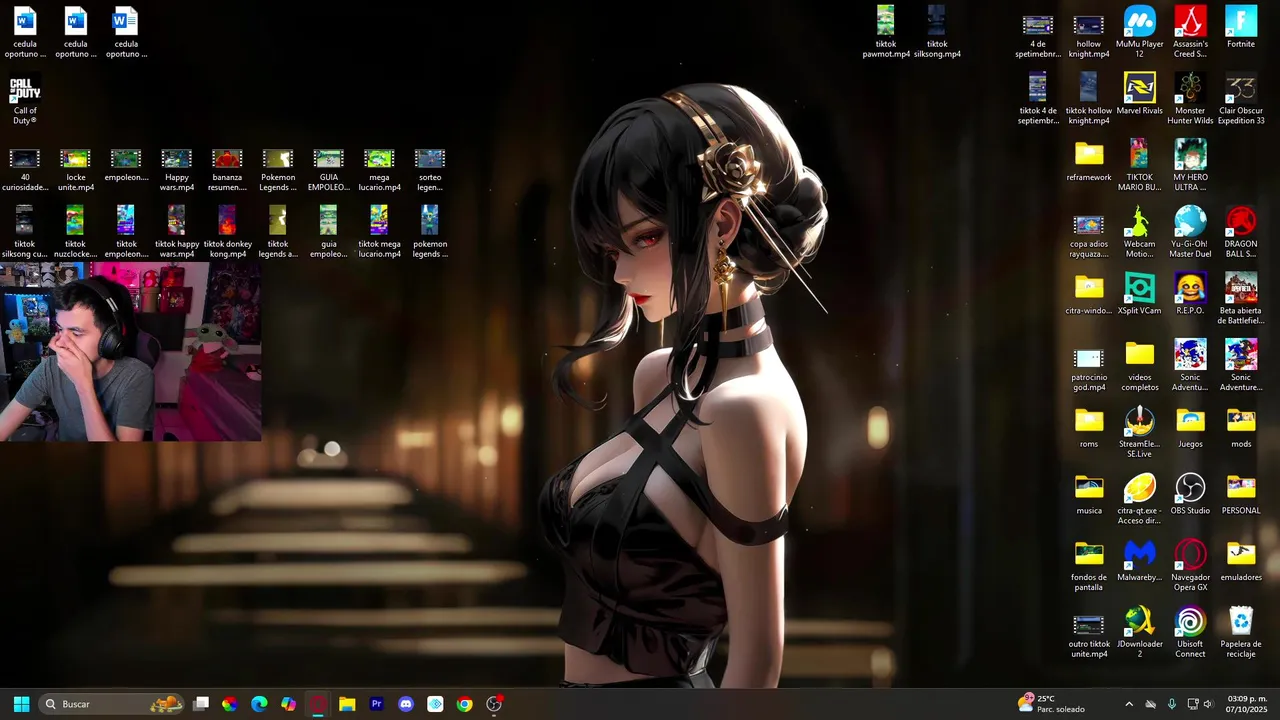Select the Marvel Rivals icon

click(1139, 95)
